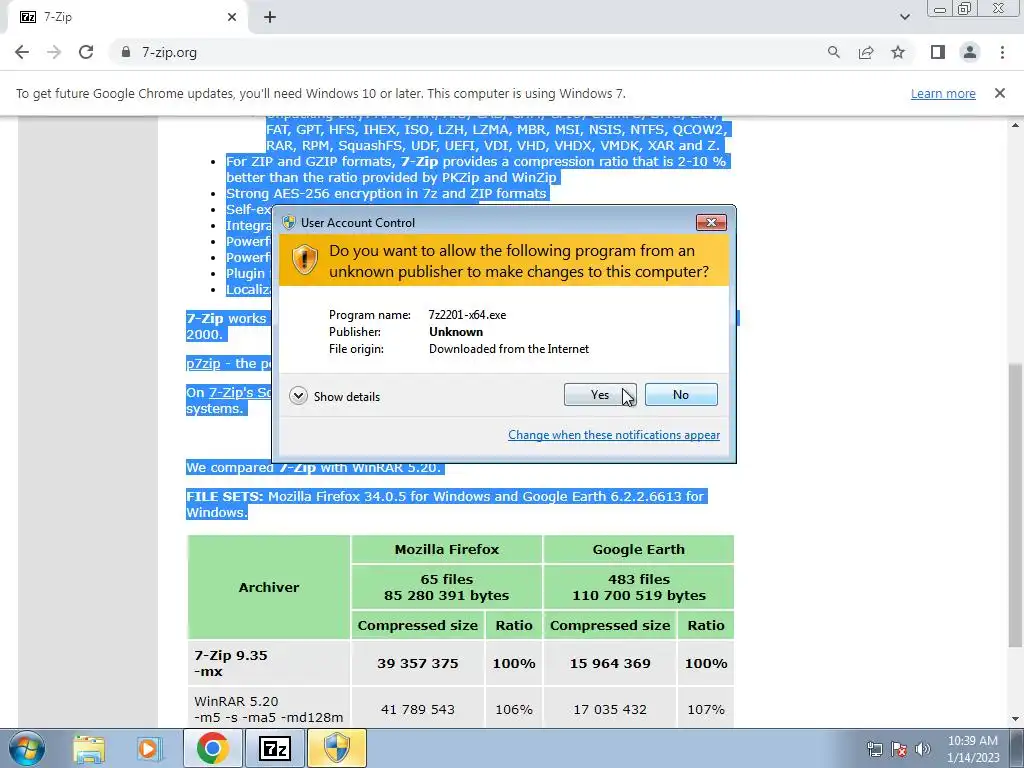The width and height of the screenshot is (1024, 768).
Task: Click the scrollbar up arrow
Action: (1015, 124)
